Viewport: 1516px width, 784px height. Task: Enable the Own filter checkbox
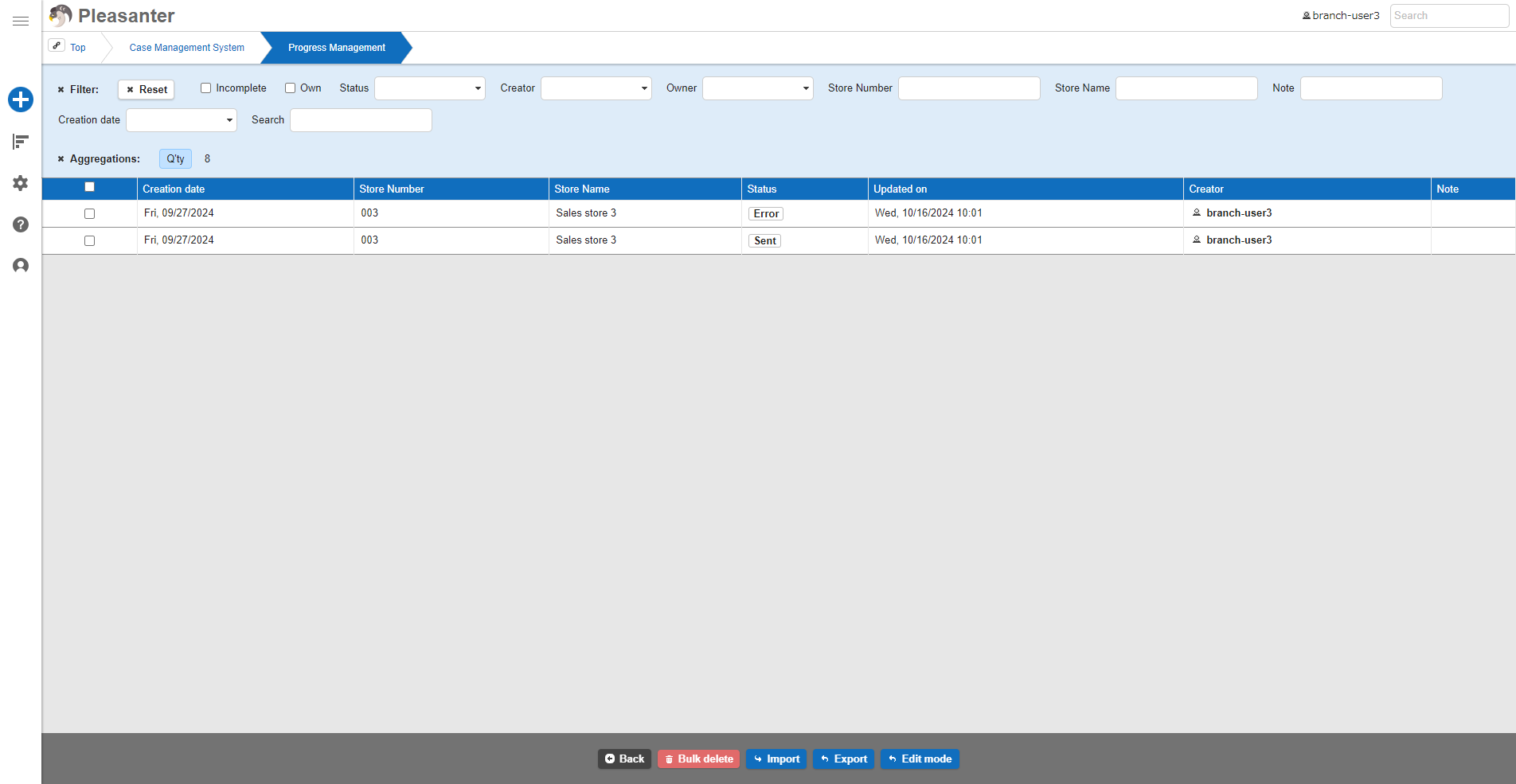point(290,88)
